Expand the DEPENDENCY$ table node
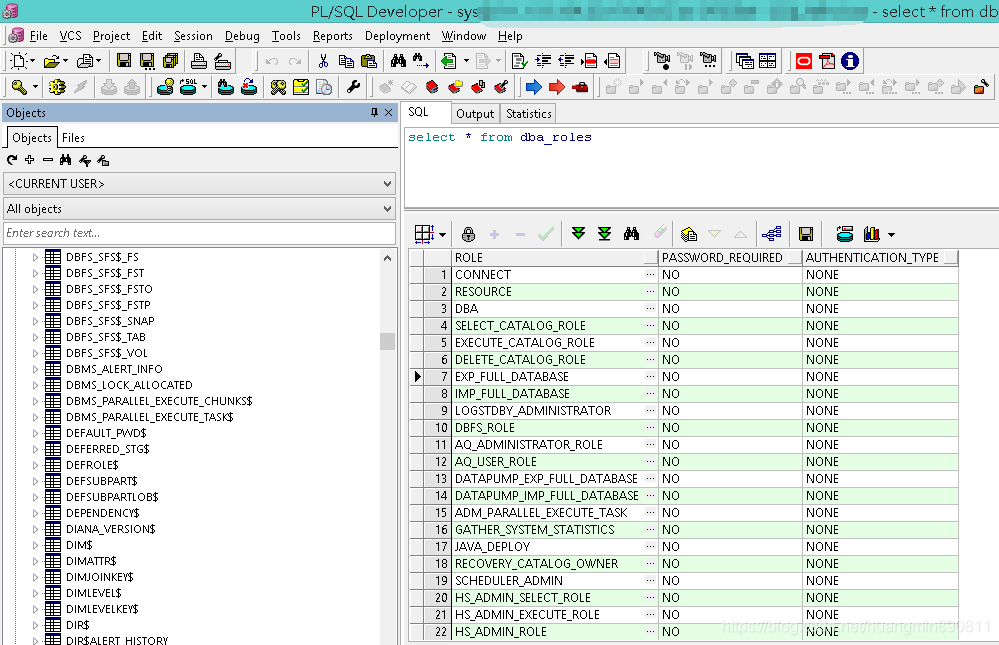Viewport: 999px width, 645px height. point(35,513)
